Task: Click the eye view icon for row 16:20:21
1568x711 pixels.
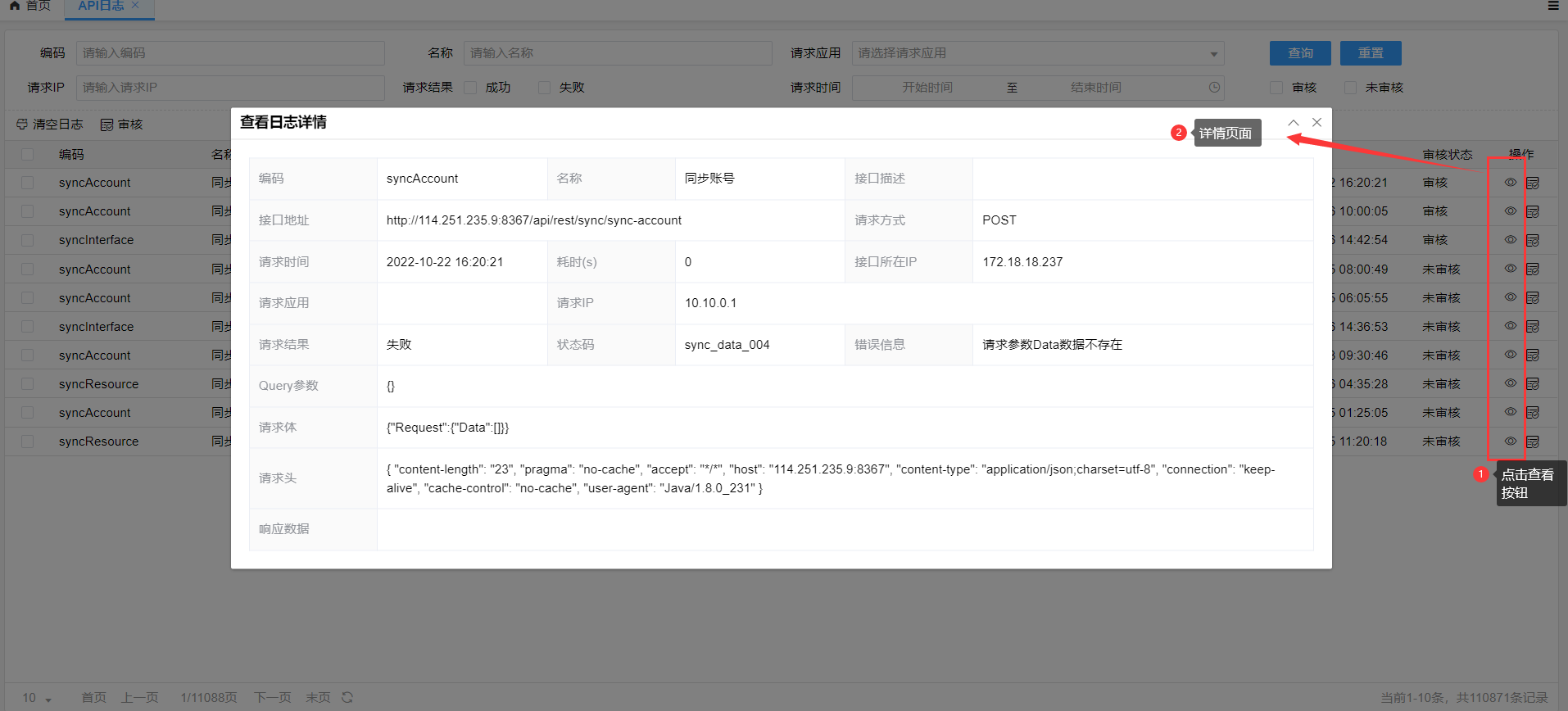Action: (1511, 183)
